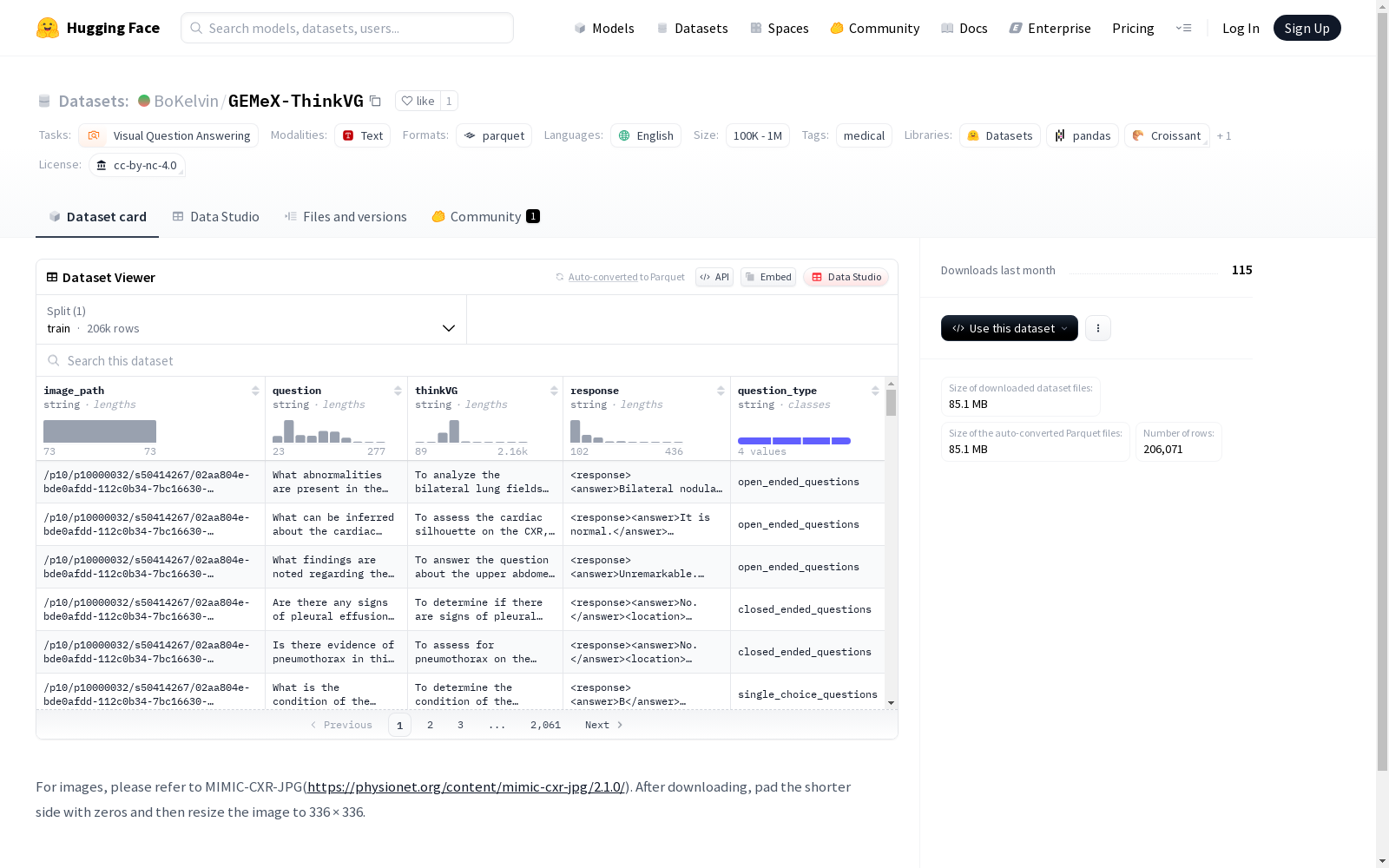Screen dimensions: 1389x868
Task: Click the English language tag
Action: [x=646, y=135]
